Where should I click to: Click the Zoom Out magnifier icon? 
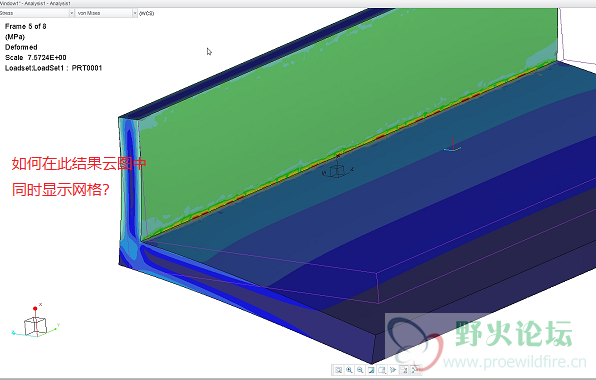point(360,370)
